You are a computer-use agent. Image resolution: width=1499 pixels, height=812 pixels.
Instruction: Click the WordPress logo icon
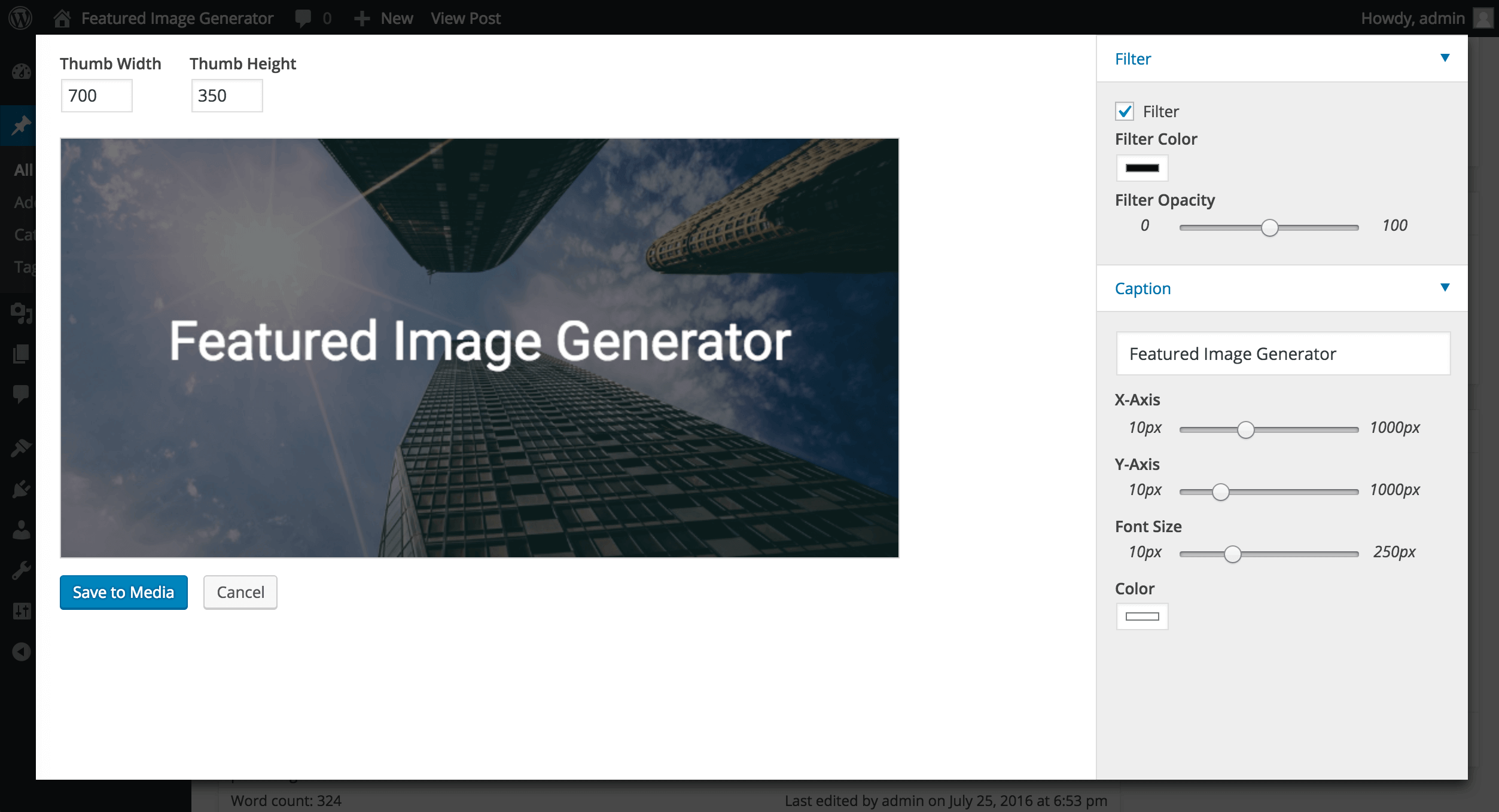point(20,18)
